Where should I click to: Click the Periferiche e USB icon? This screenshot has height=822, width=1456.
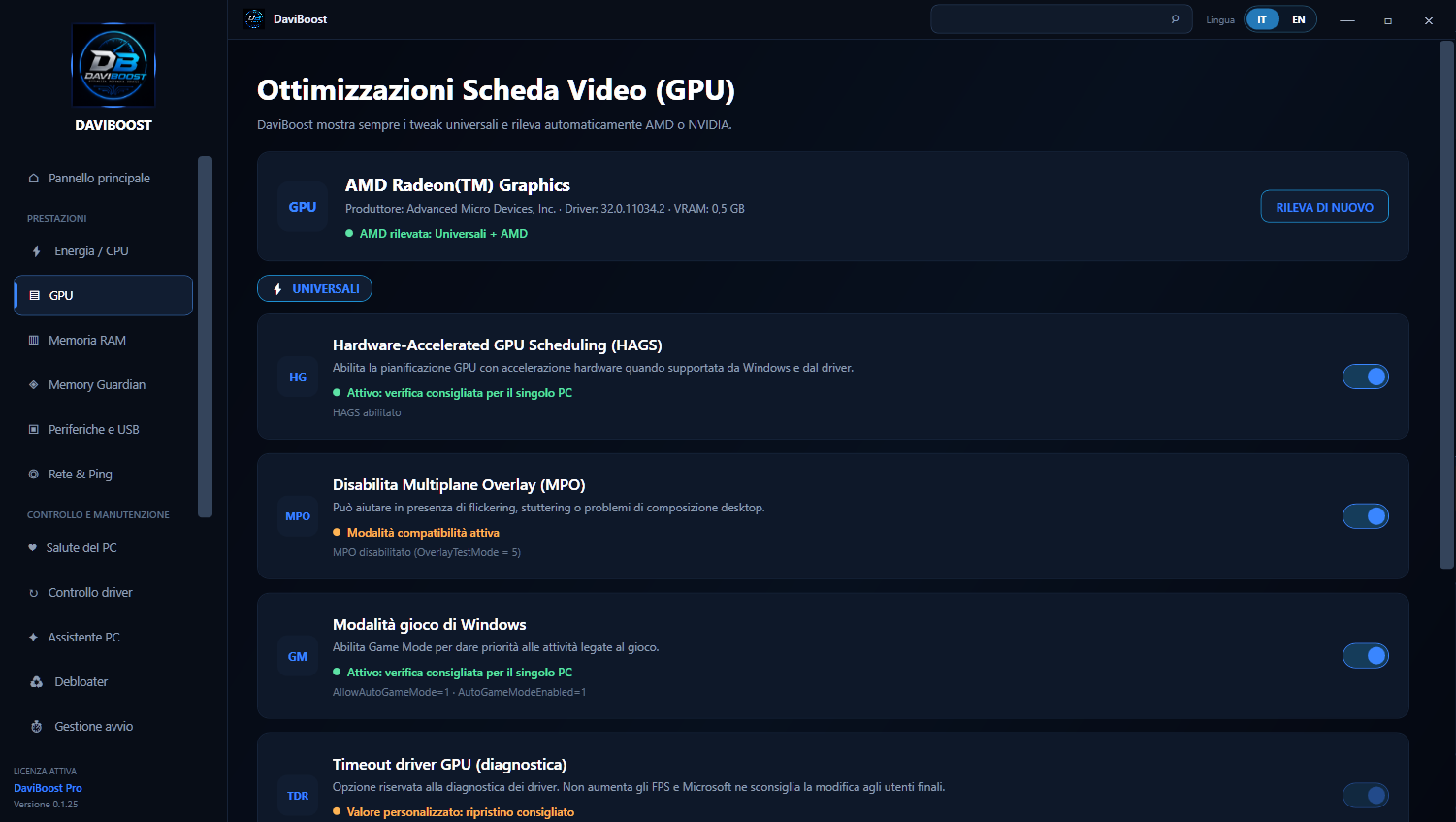click(x=34, y=430)
